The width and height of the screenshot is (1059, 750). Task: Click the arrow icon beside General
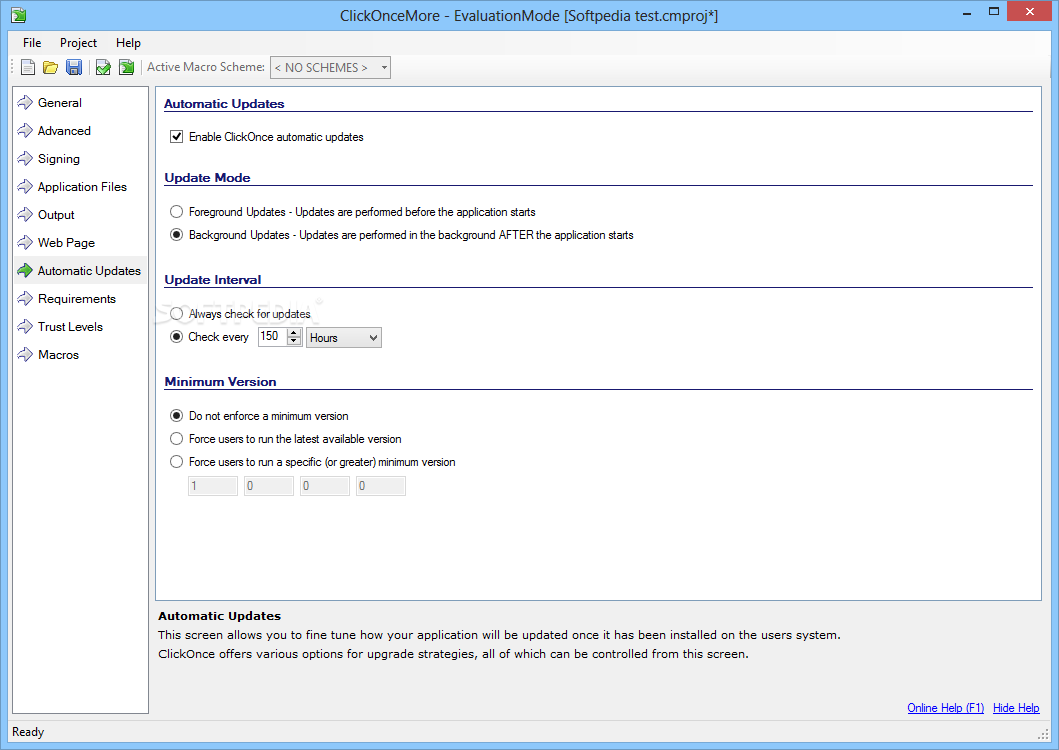pyautogui.click(x=25, y=103)
